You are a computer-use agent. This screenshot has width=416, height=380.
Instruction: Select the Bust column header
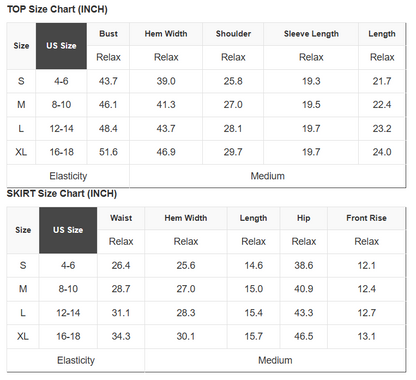[x=108, y=34]
